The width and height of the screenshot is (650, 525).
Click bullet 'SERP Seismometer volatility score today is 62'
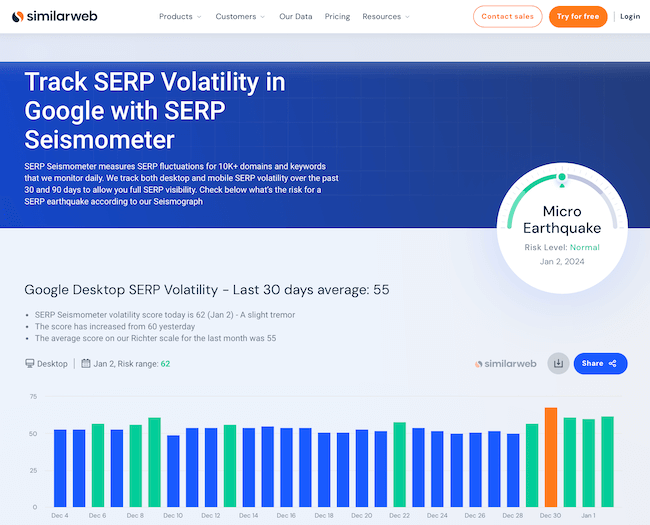point(165,315)
